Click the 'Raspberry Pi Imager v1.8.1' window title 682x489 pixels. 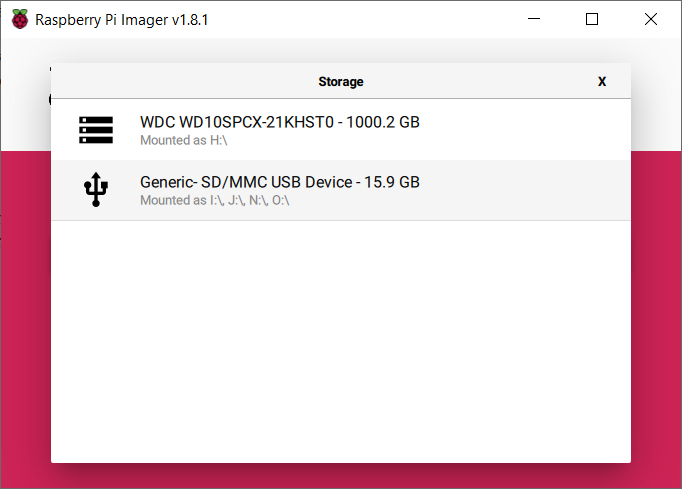(x=122, y=19)
